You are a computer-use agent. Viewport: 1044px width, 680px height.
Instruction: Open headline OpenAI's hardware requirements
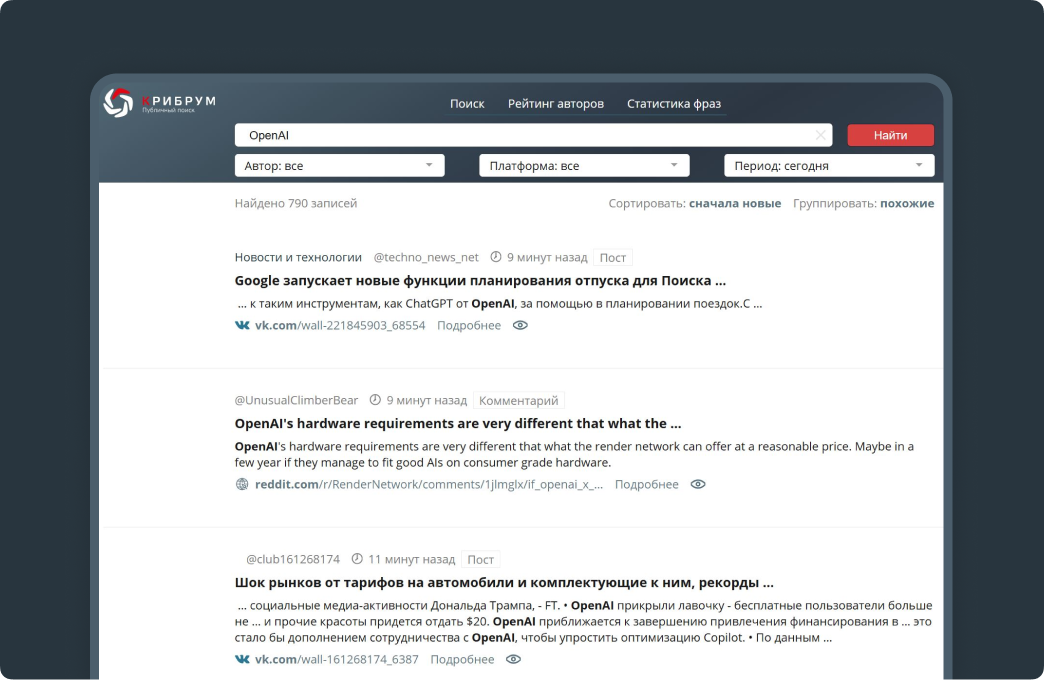click(x=458, y=424)
